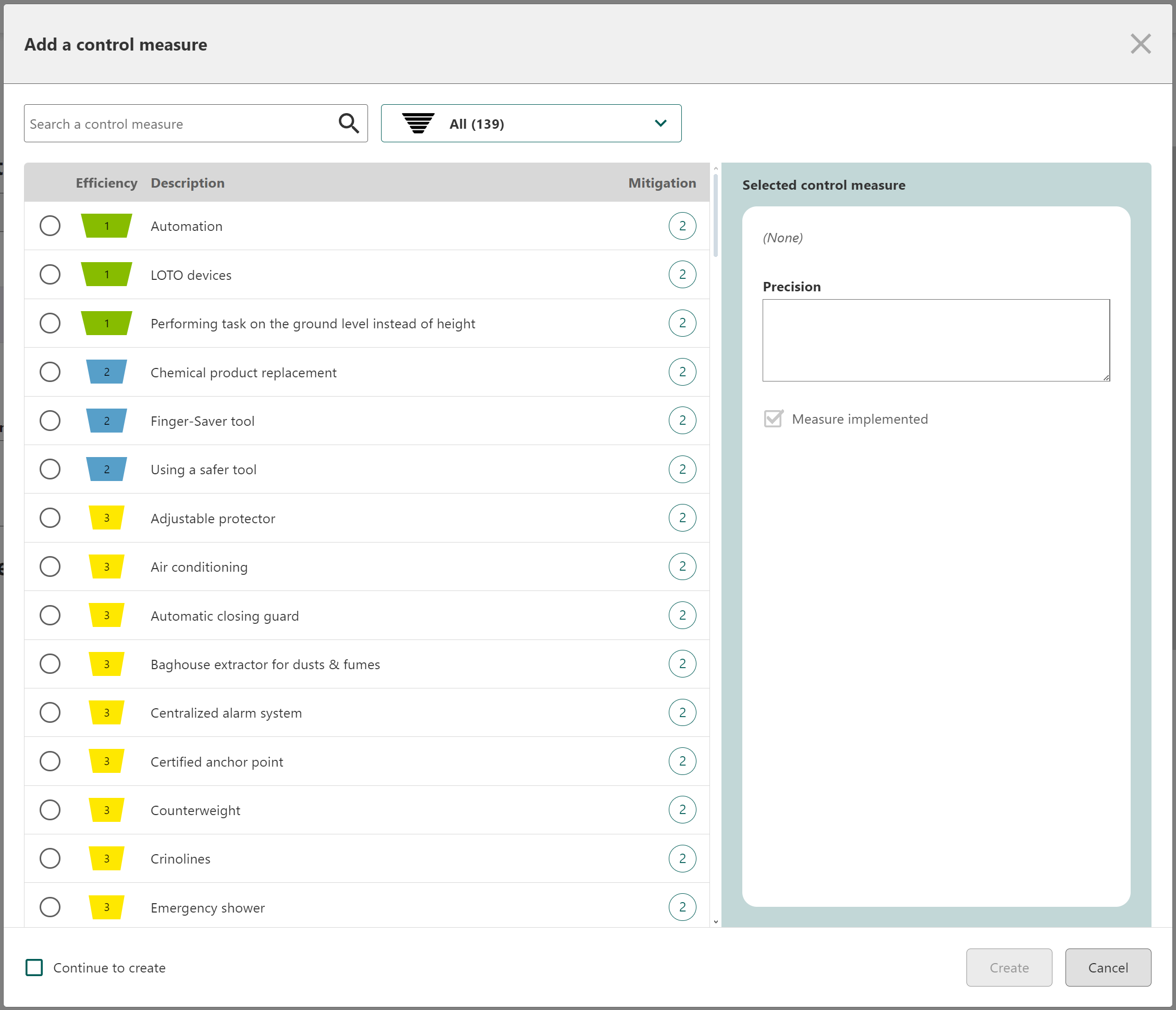Viewport: 1176px width, 1010px height.
Task: Click the mitigation circle for Counterweight
Action: coord(682,810)
